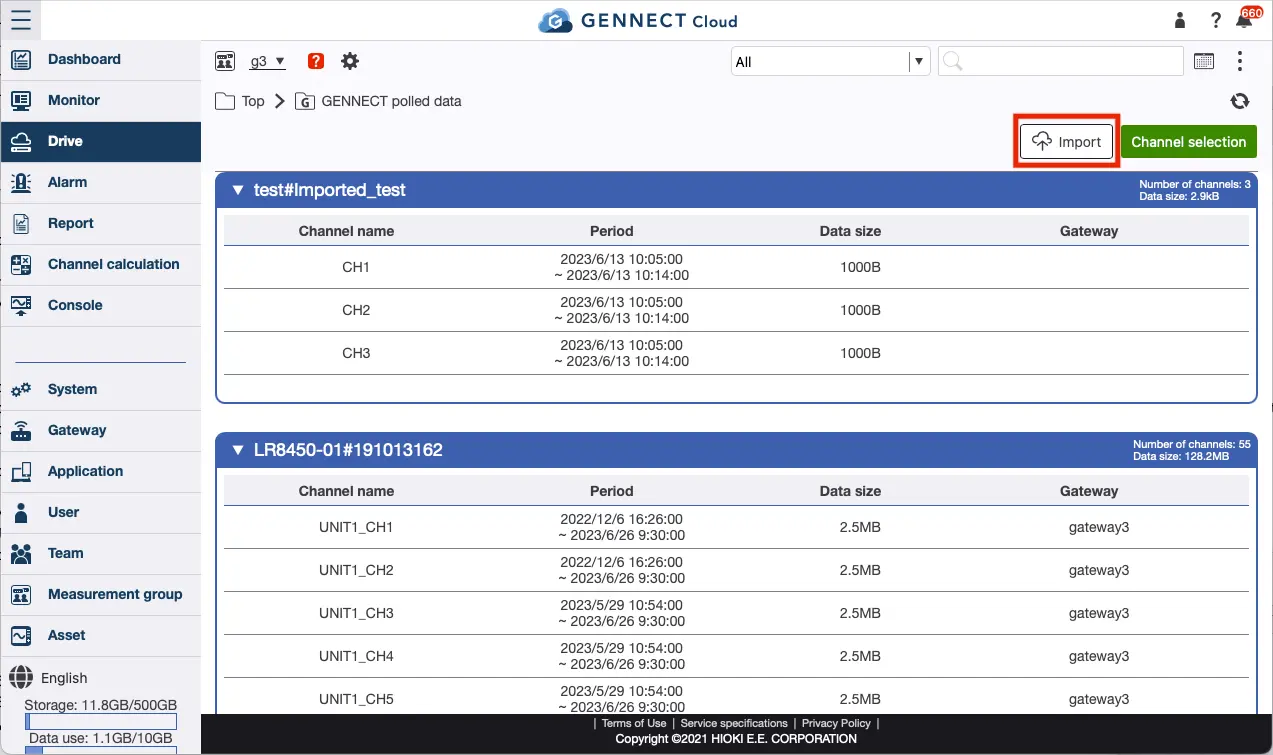Screen dimensions: 1273x755
Task: Open the hamburger menu in the top-left corner
Action: (22, 20)
